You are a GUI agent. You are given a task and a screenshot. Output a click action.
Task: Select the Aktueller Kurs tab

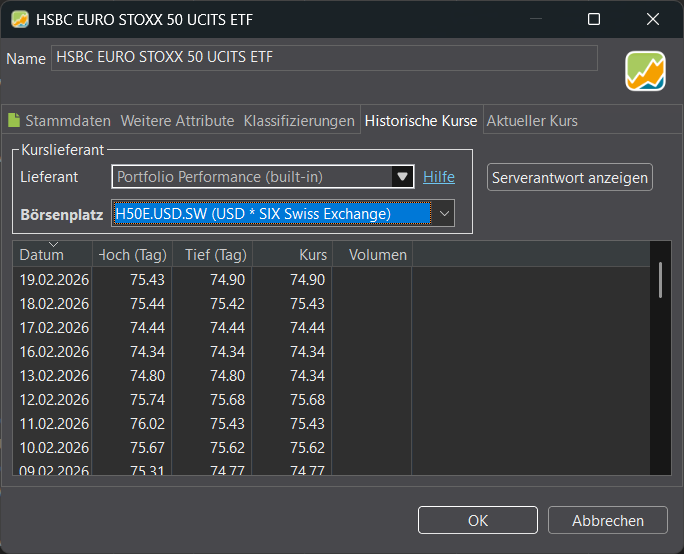pyautogui.click(x=532, y=121)
